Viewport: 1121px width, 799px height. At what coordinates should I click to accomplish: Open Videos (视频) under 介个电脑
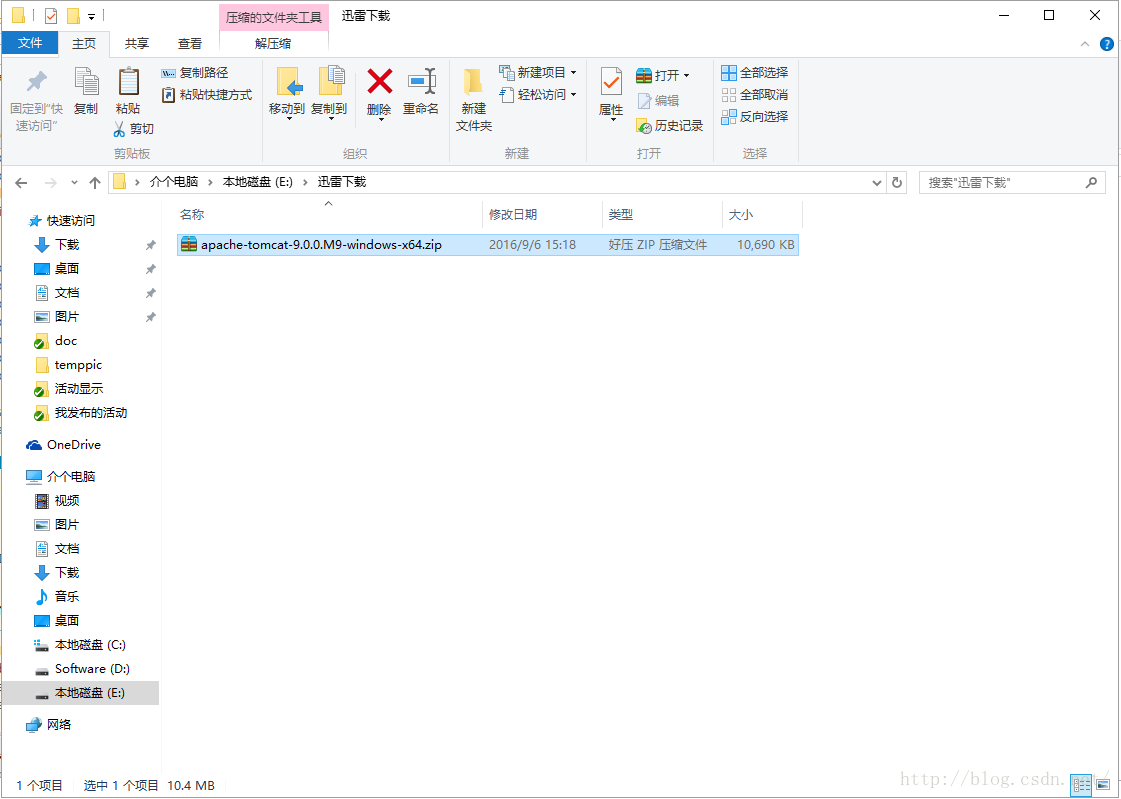pos(57,501)
